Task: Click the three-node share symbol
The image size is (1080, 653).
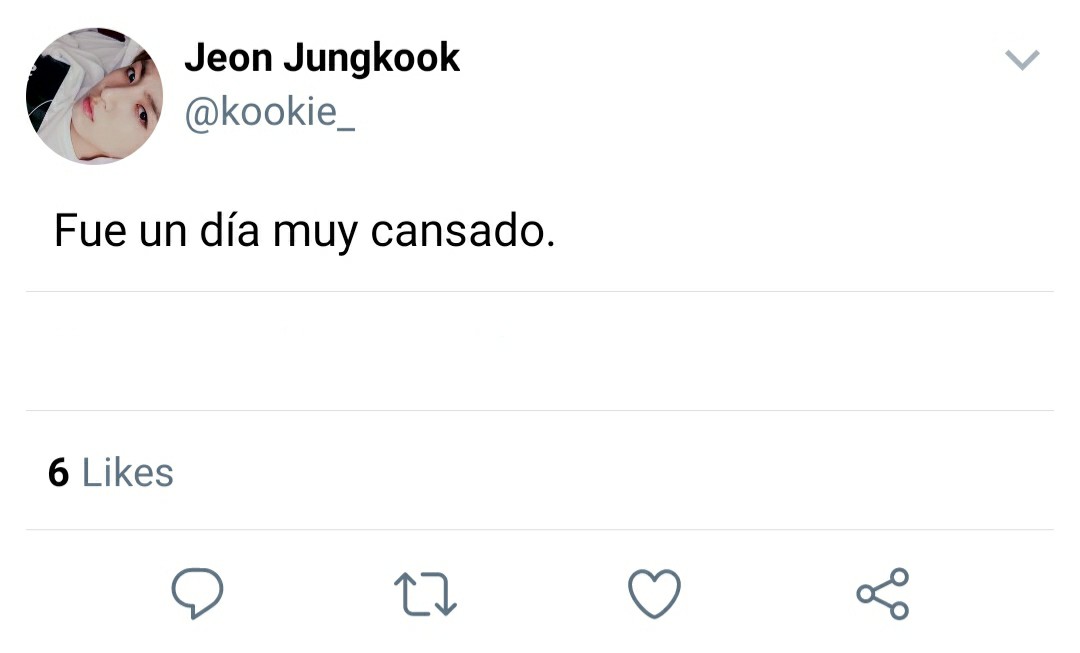Action: (x=883, y=593)
